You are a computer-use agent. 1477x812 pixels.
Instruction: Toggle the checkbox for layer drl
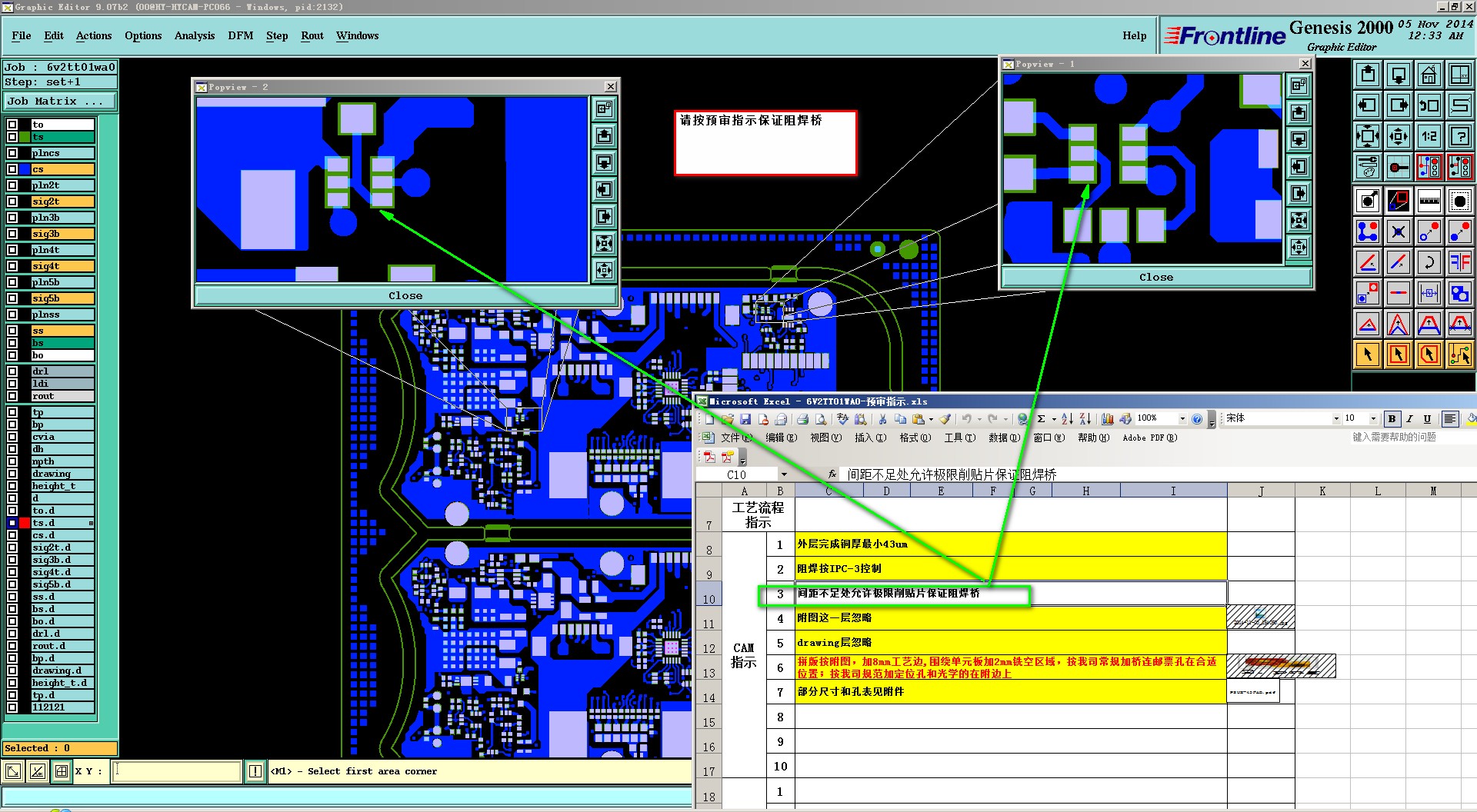pyautogui.click(x=12, y=371)
